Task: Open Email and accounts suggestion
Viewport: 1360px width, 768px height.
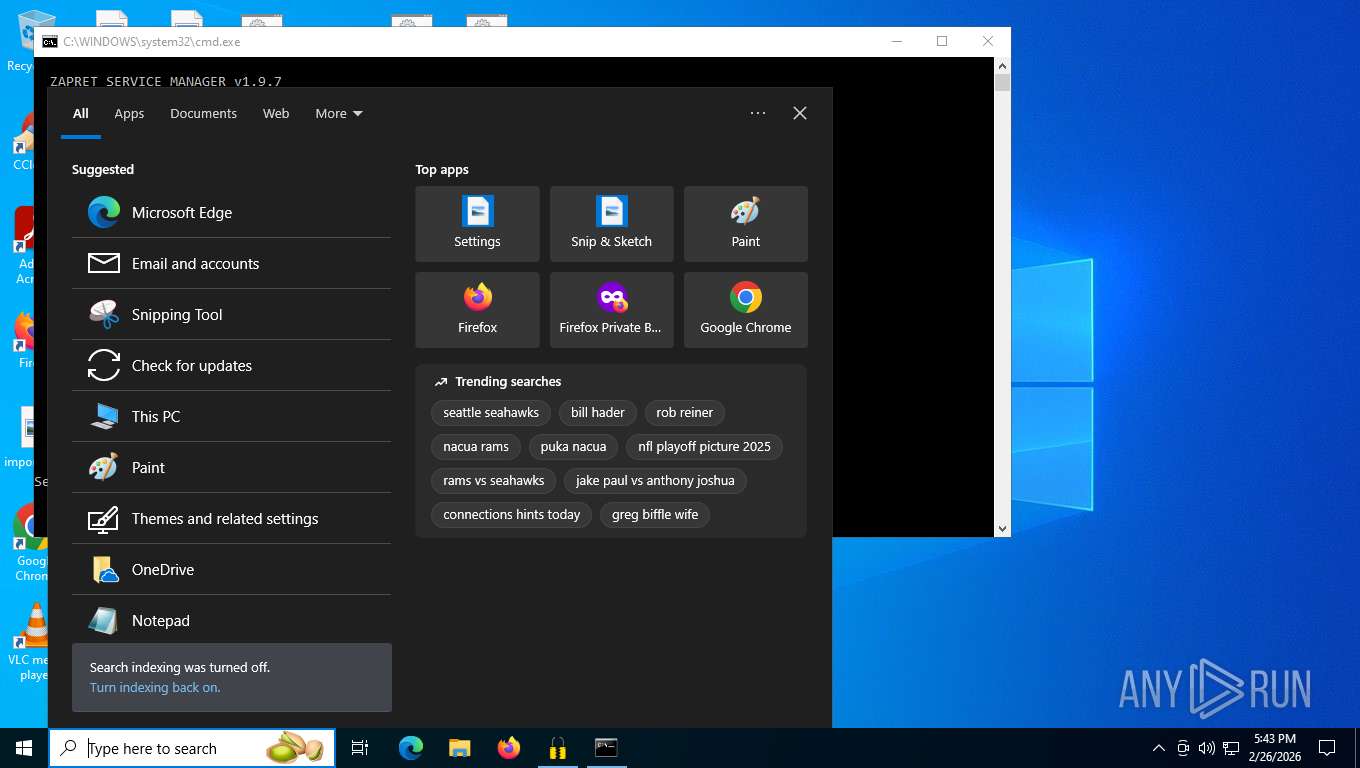Action: pyautogui.click(x=231, y=263)
